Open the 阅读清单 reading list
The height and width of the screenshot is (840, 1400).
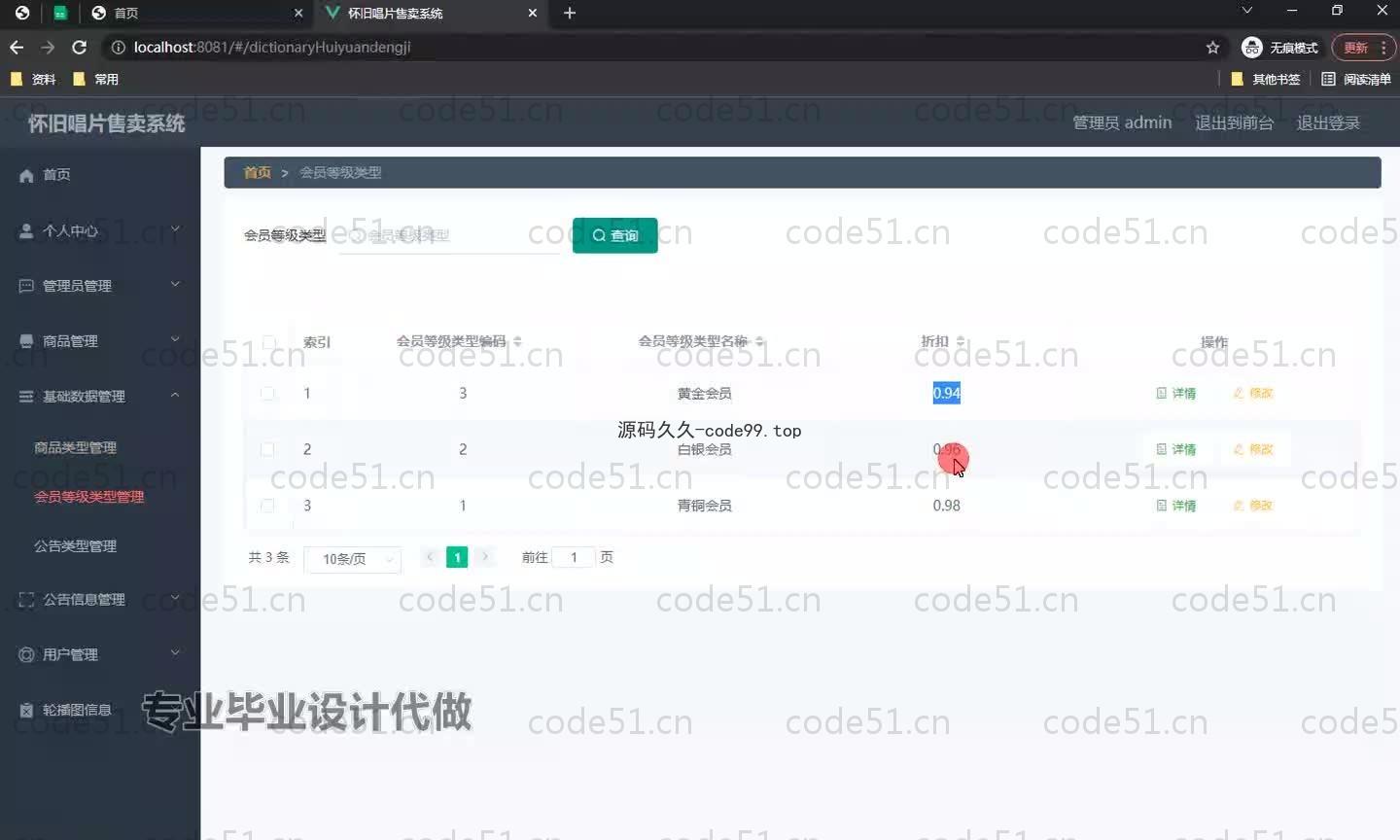point(1356,80)
